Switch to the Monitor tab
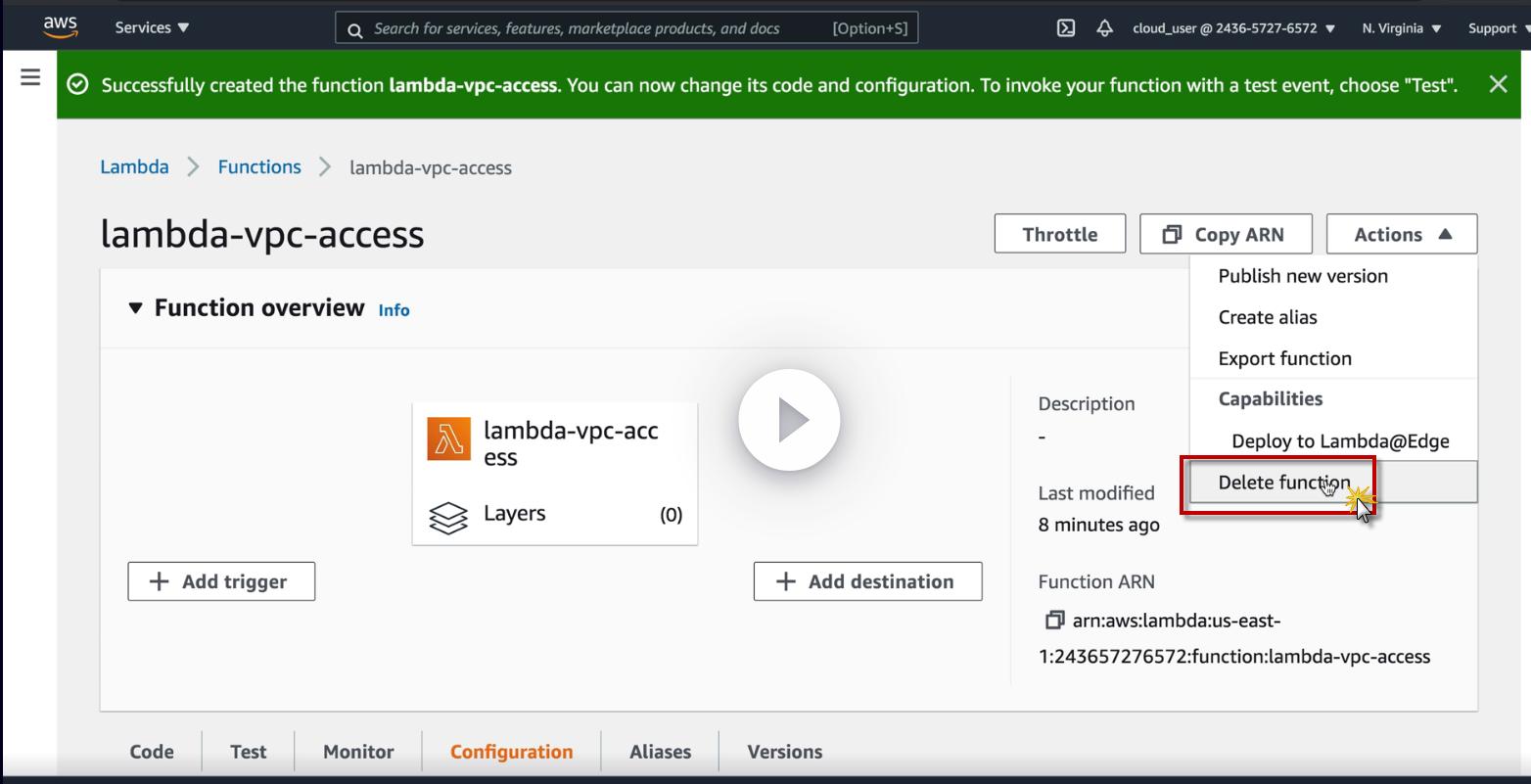The height and width of the screenshot is (784, 1531). pyautogui.click(x=358, y=752)
